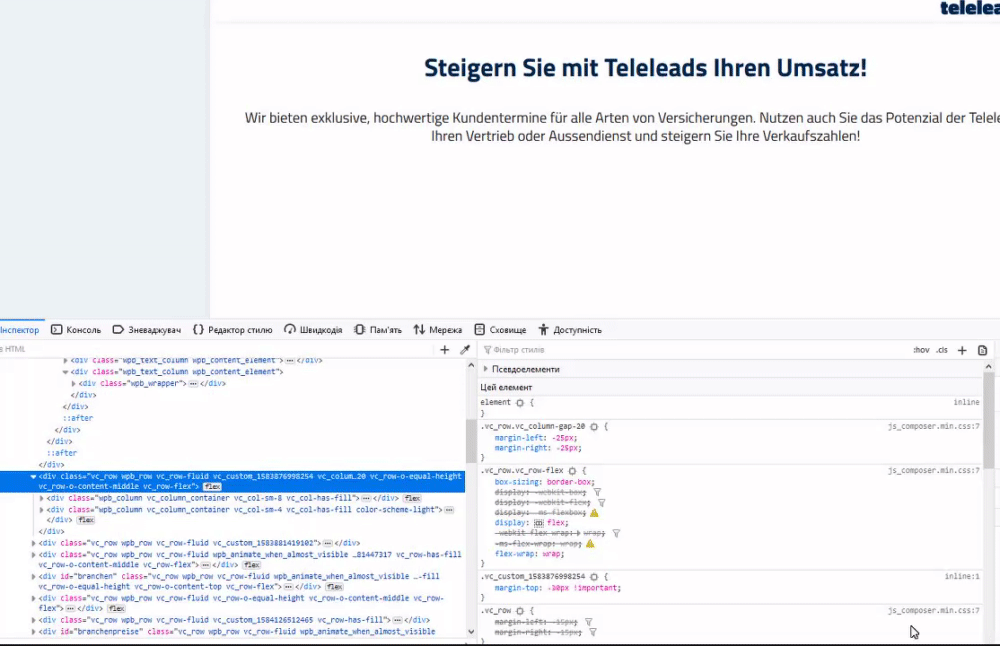The height and width of the screenshot is (646, 1000).
Task: Open inline:1 source link of .vc_custom rule
Action: [x=962, y=576]
